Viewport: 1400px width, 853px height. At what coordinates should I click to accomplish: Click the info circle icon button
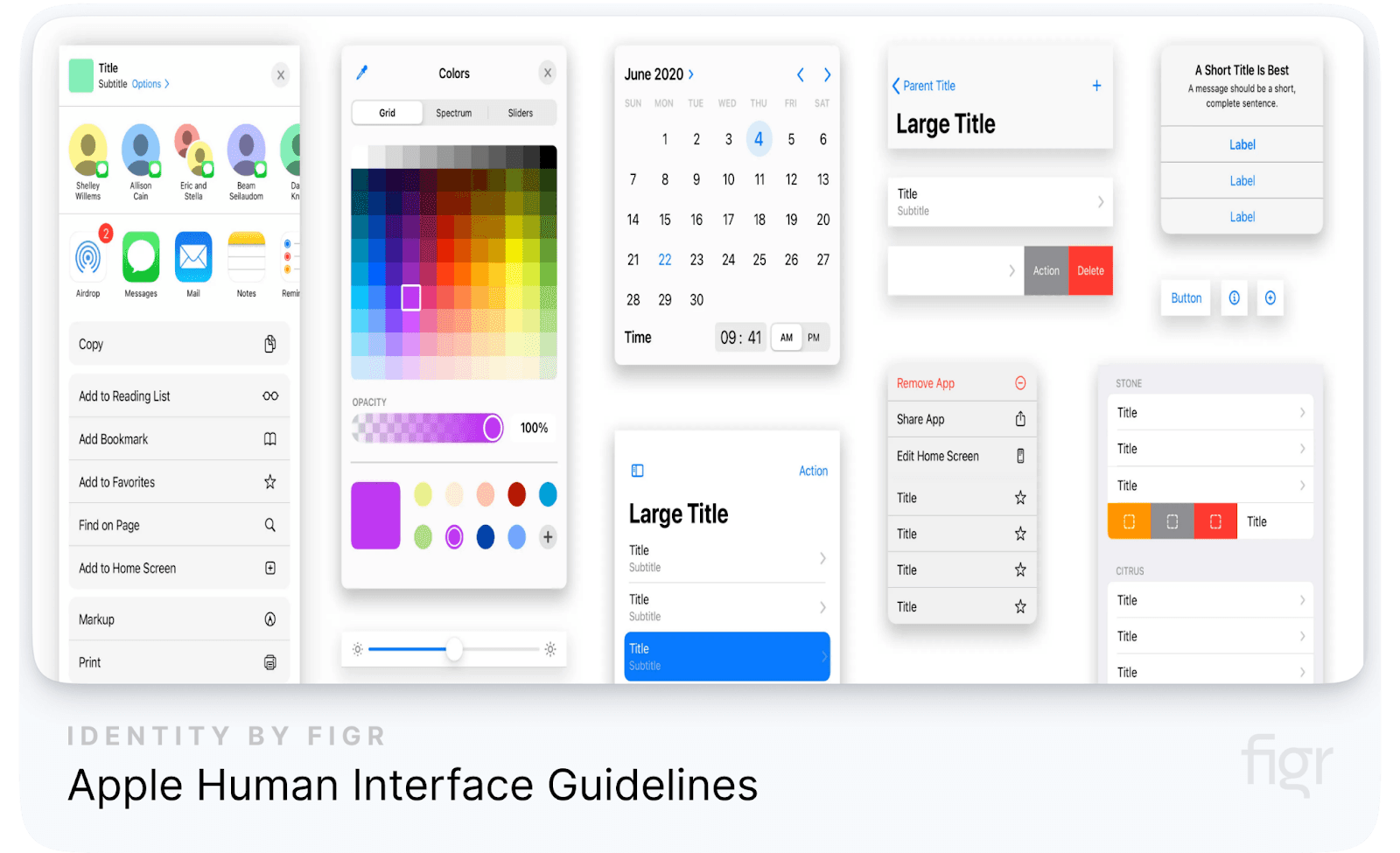coord(1234,298)
